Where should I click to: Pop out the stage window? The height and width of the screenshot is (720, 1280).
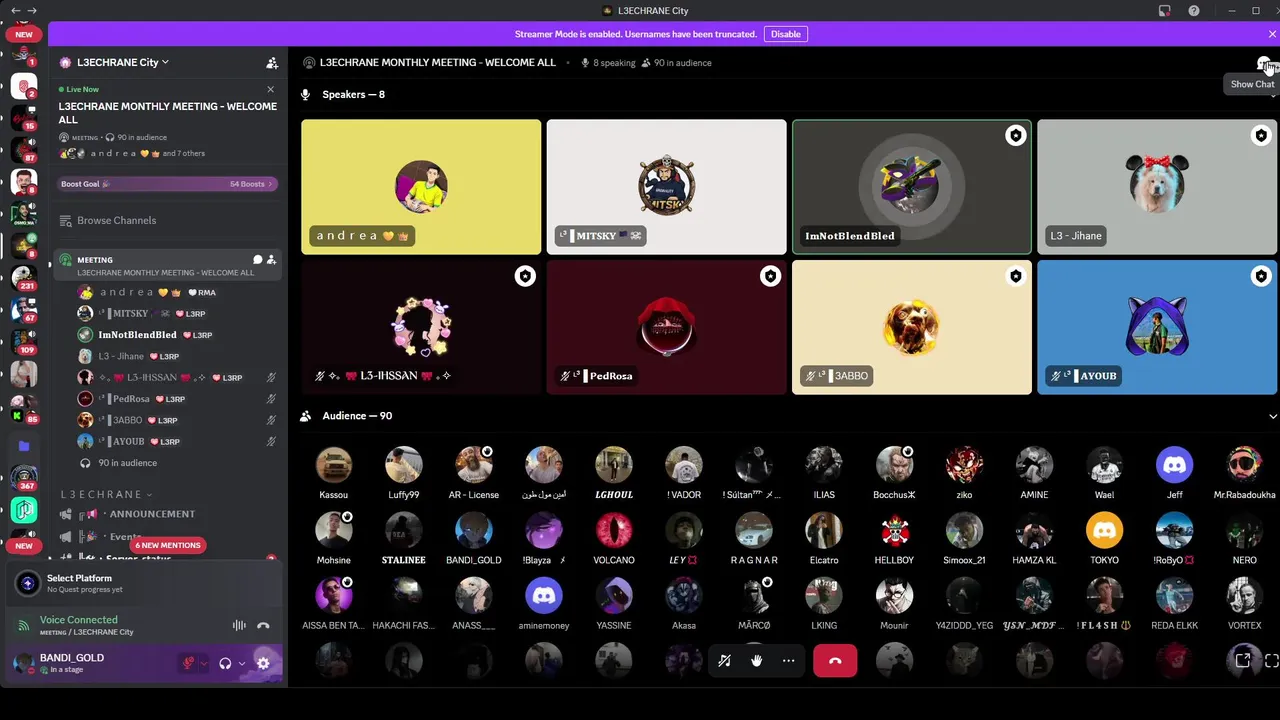point(1242,660)
